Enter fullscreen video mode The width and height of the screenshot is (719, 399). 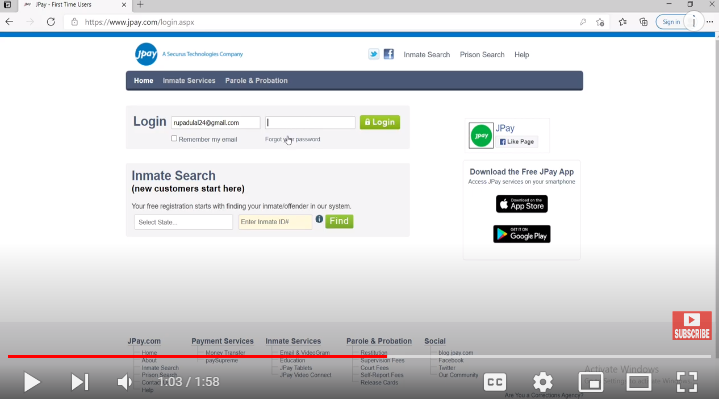click(687, 382)
